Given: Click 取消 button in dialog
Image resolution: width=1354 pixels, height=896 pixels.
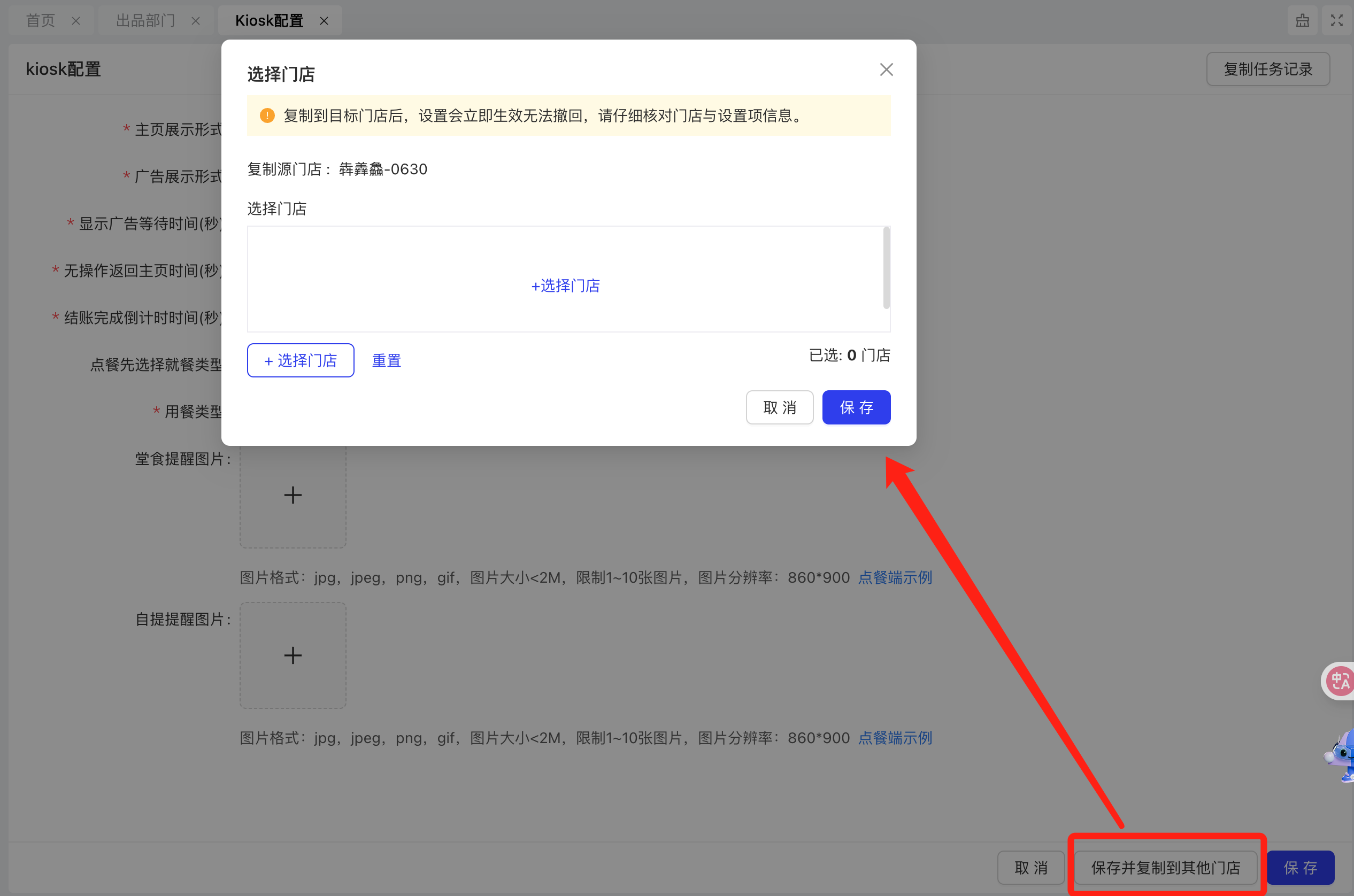Looking at the screenshot, I should click(x=779, y=407).
